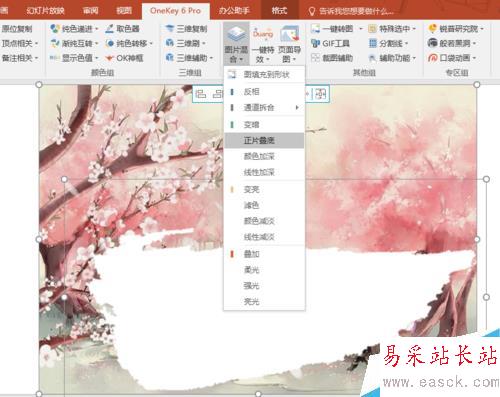Choose 变暗 blend mode
Image resolution: width=500 pixels, height=397 pixels.
[264, 125]
